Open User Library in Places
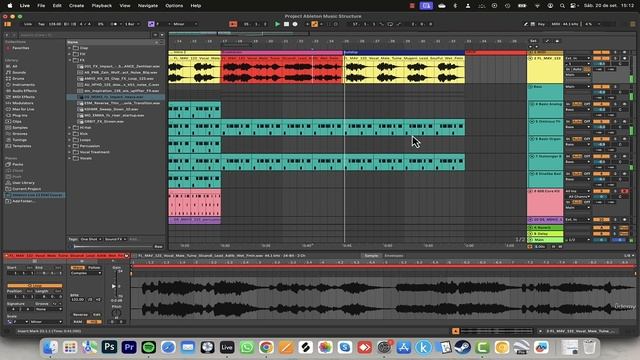The width and height of the screenshot is (640, 360). click(x=23, y=182)
